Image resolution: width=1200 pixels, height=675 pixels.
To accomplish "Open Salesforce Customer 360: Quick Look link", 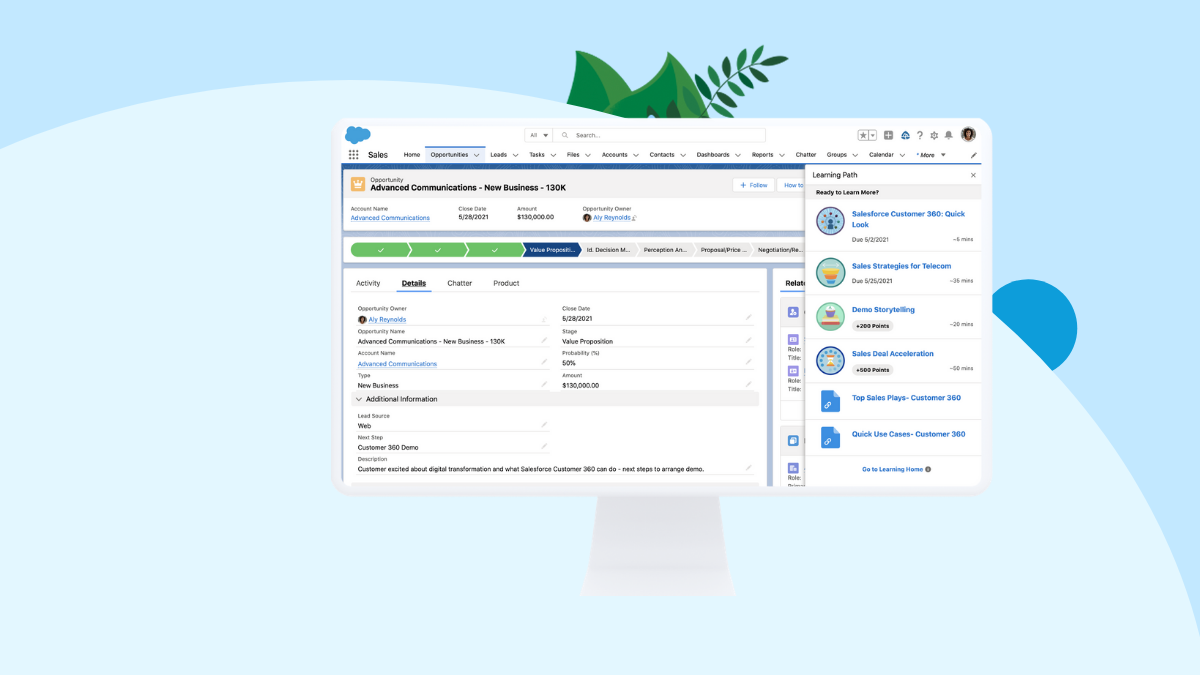I will (x=908, y=219).
